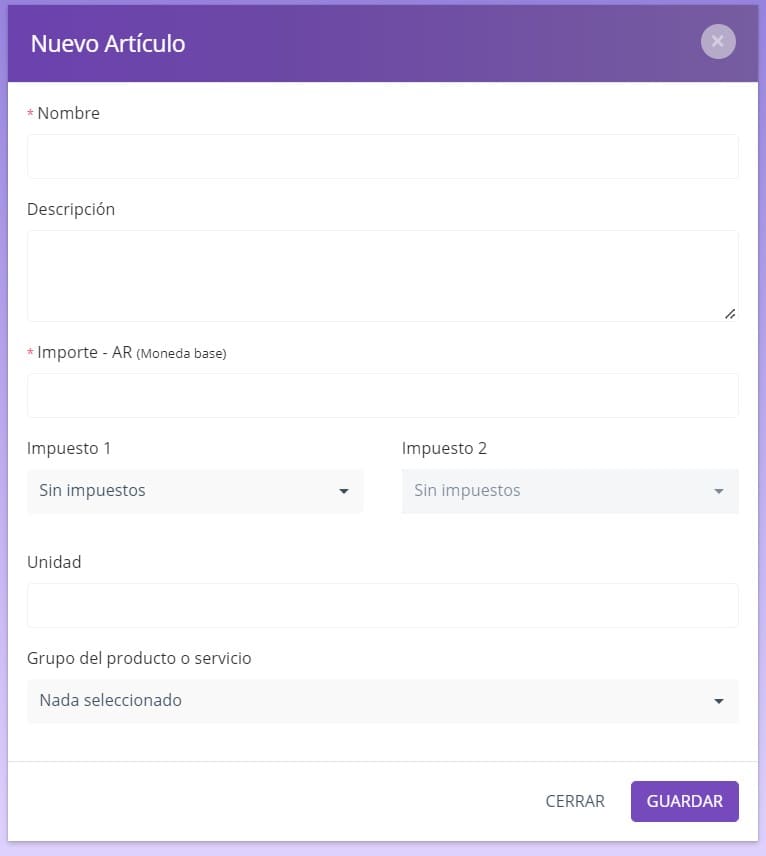The height and width of the screenshot is (856, 766).
Task: Focus the Nombre text field
Action: 383,156
